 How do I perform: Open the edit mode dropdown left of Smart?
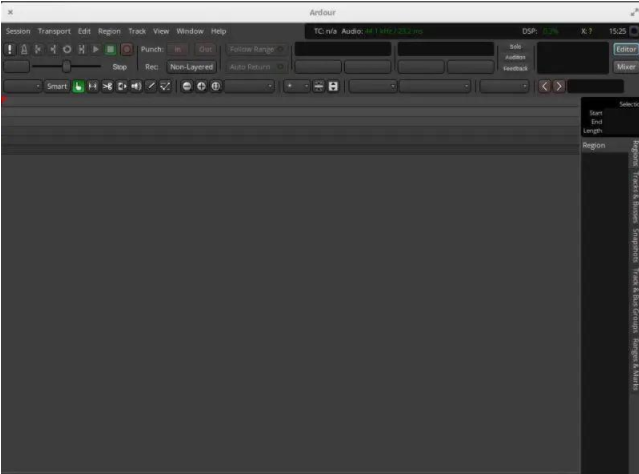23,86
